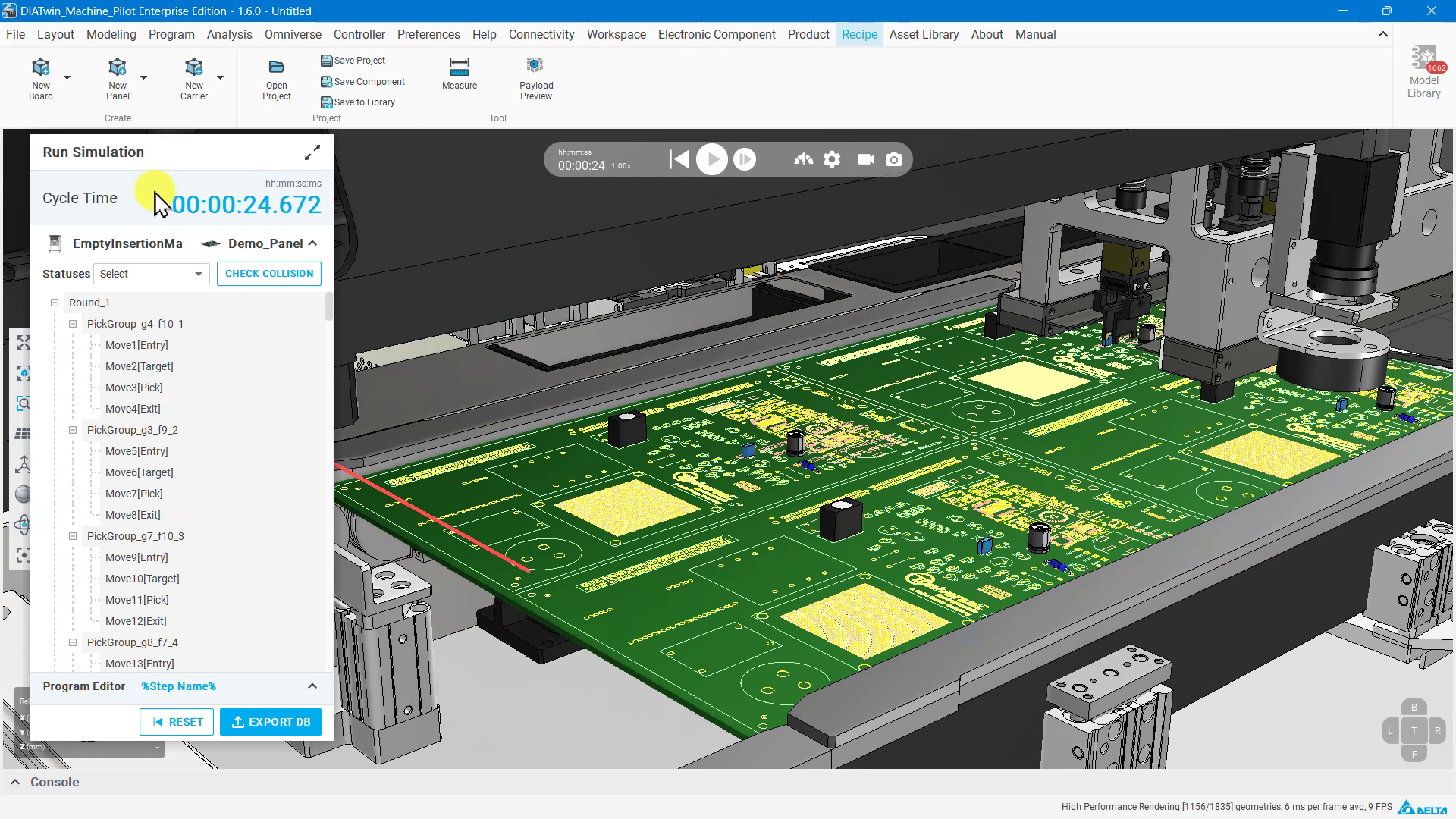Collapse PickGroup_g7_f10_3 node
Screen dimensions: 1456x819
[x=73, y=536]
